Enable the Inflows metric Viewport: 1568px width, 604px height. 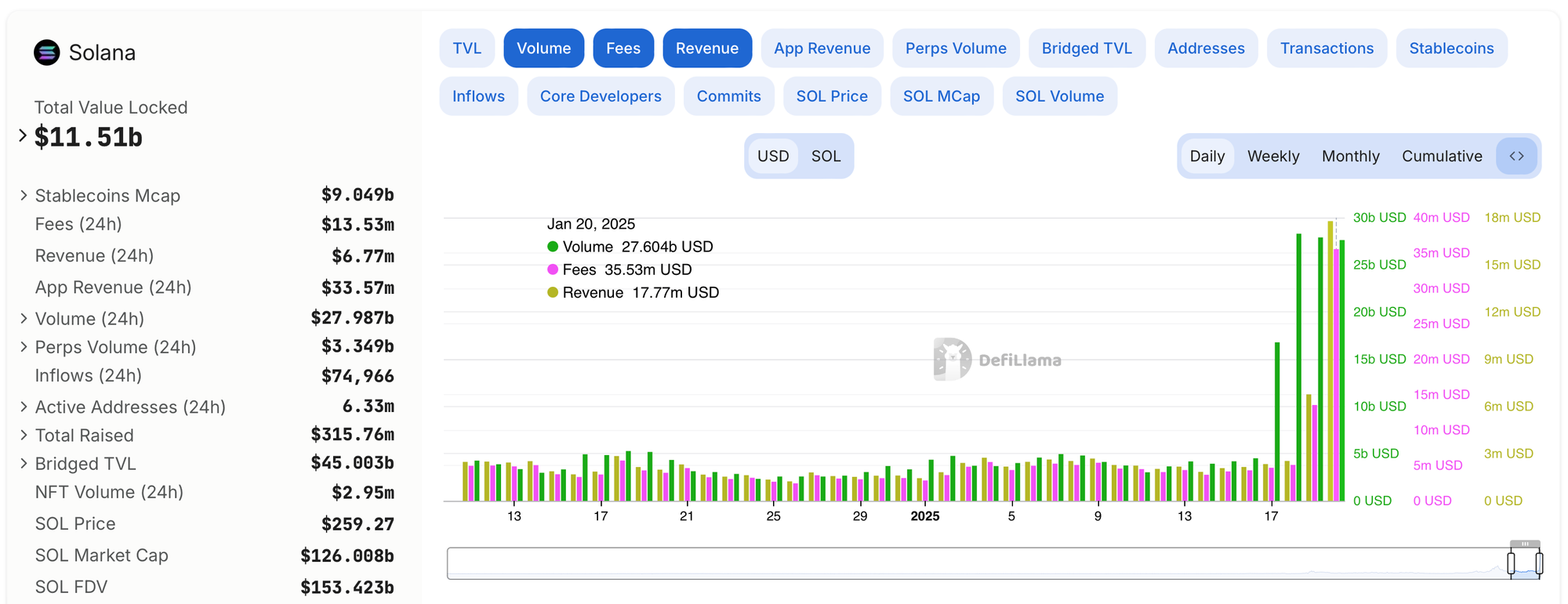pos(478,96)
